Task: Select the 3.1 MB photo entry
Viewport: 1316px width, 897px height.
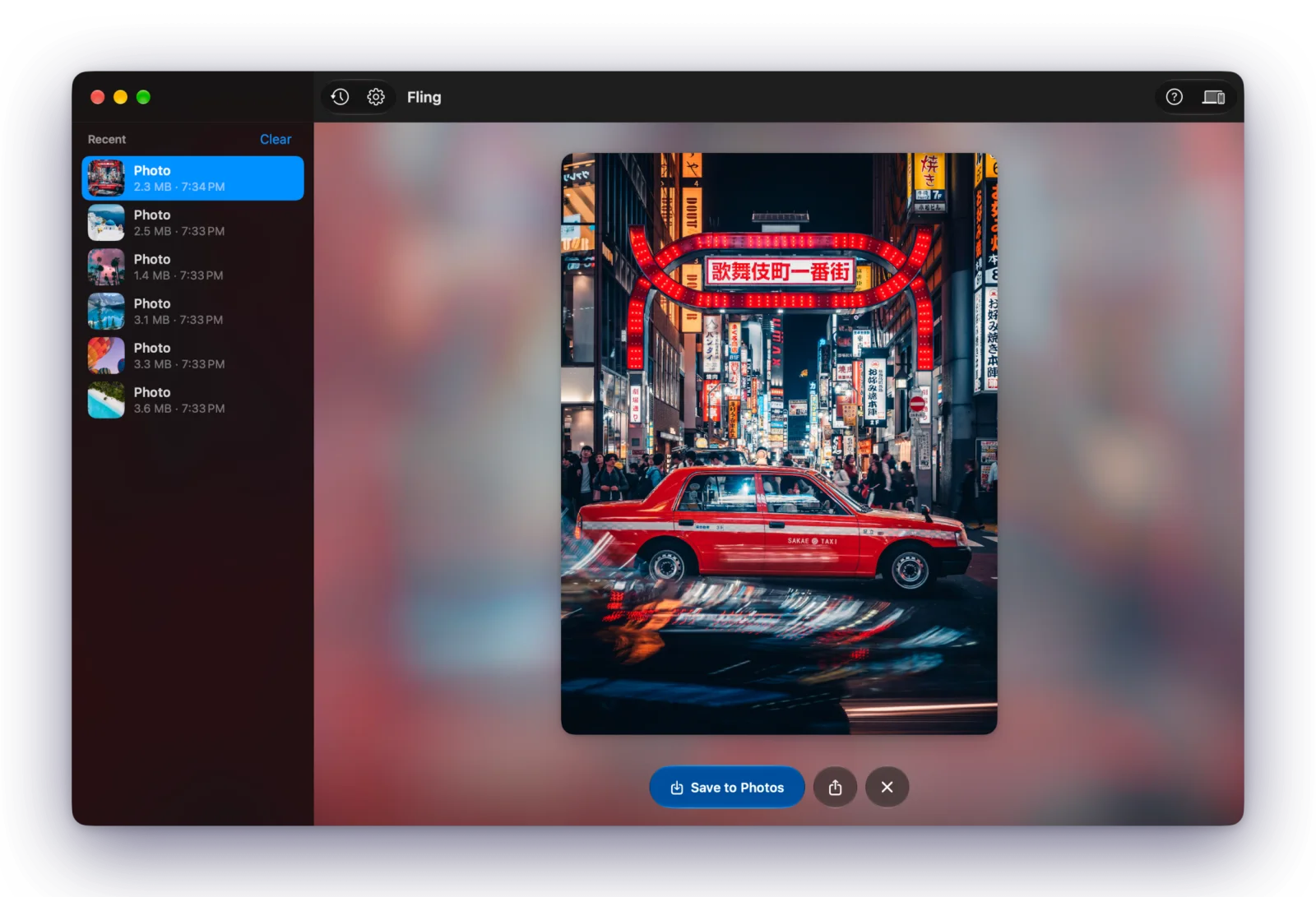Action: pos(192,312)
